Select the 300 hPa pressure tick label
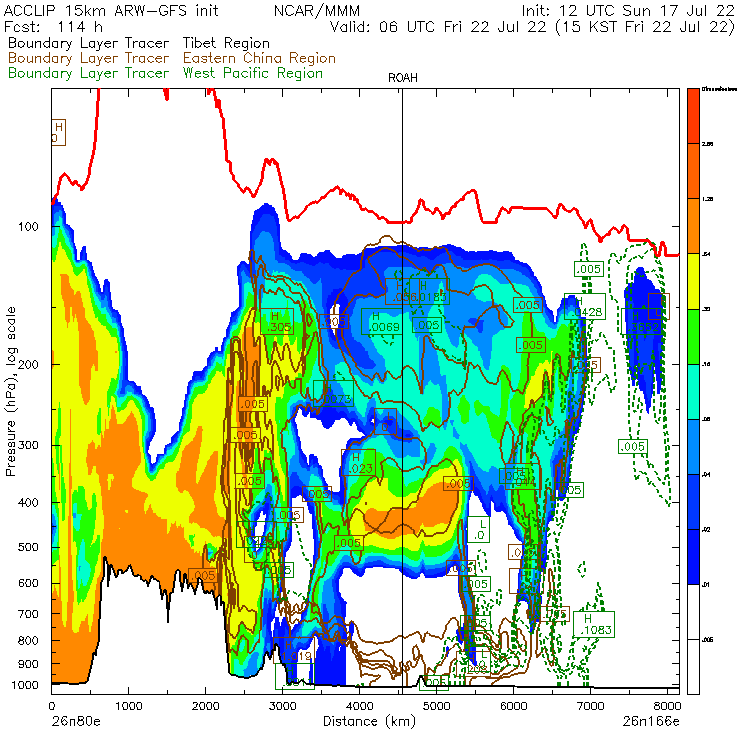Screen dimensions: 740x740 point(28,445)
